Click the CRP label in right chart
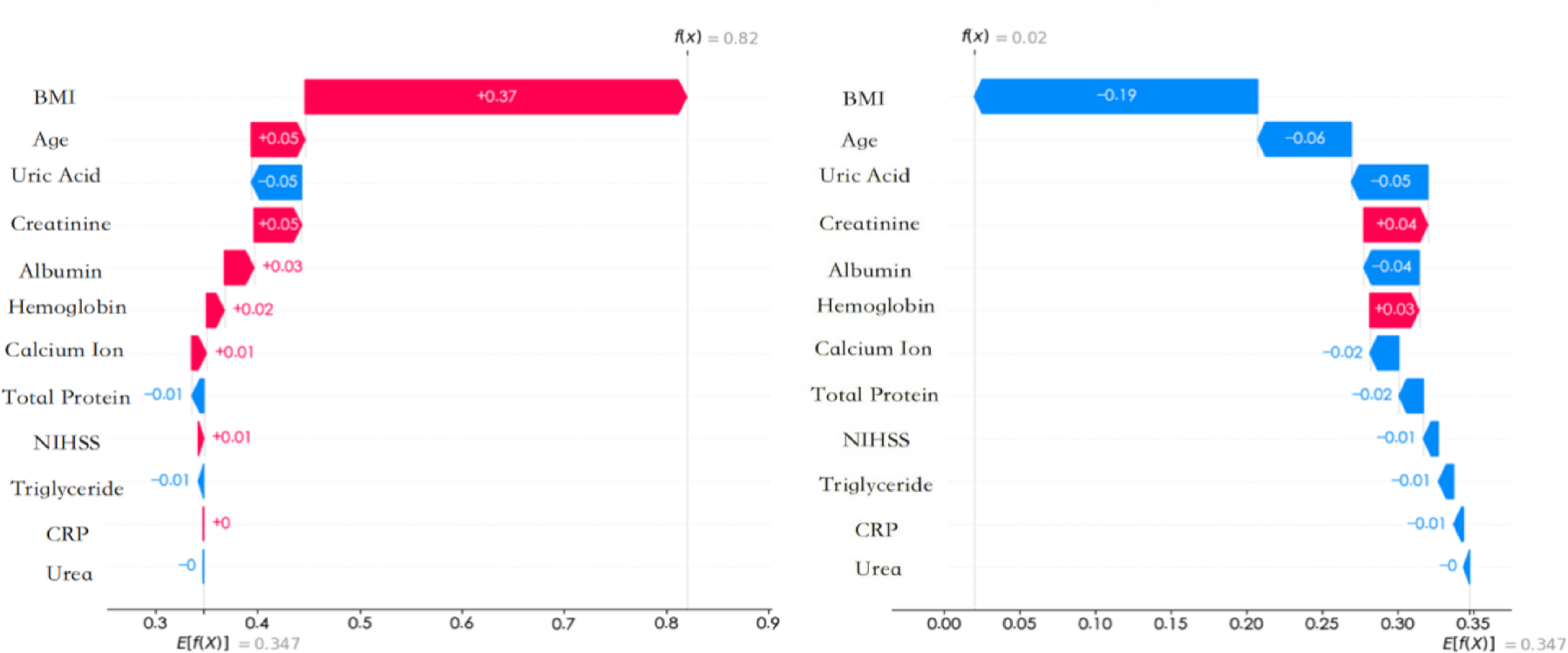Image resolution: width=1568 pixels, height=653 pixels. point(876,529)
